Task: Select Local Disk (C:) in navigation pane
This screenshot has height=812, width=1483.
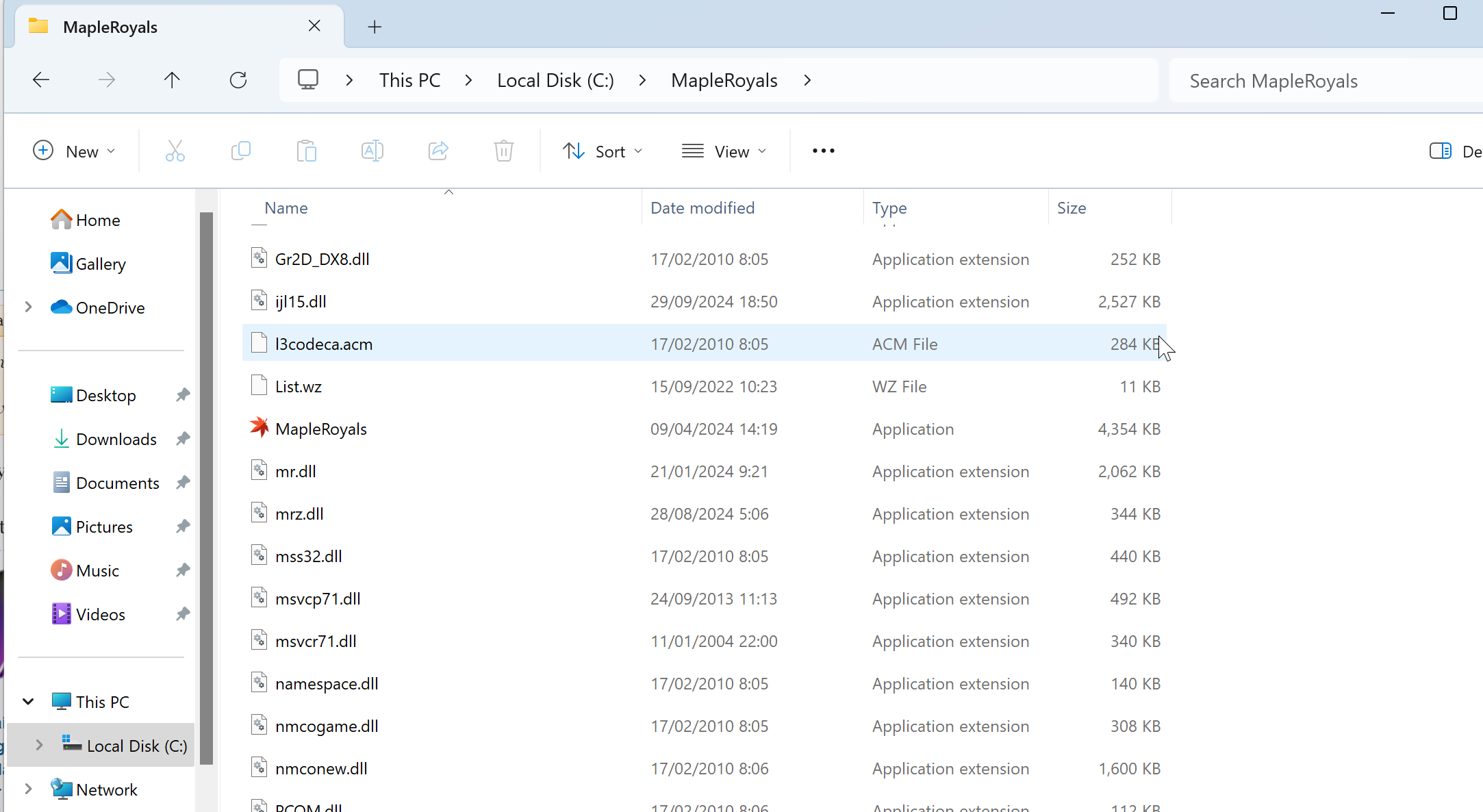Action: point(101,745)
